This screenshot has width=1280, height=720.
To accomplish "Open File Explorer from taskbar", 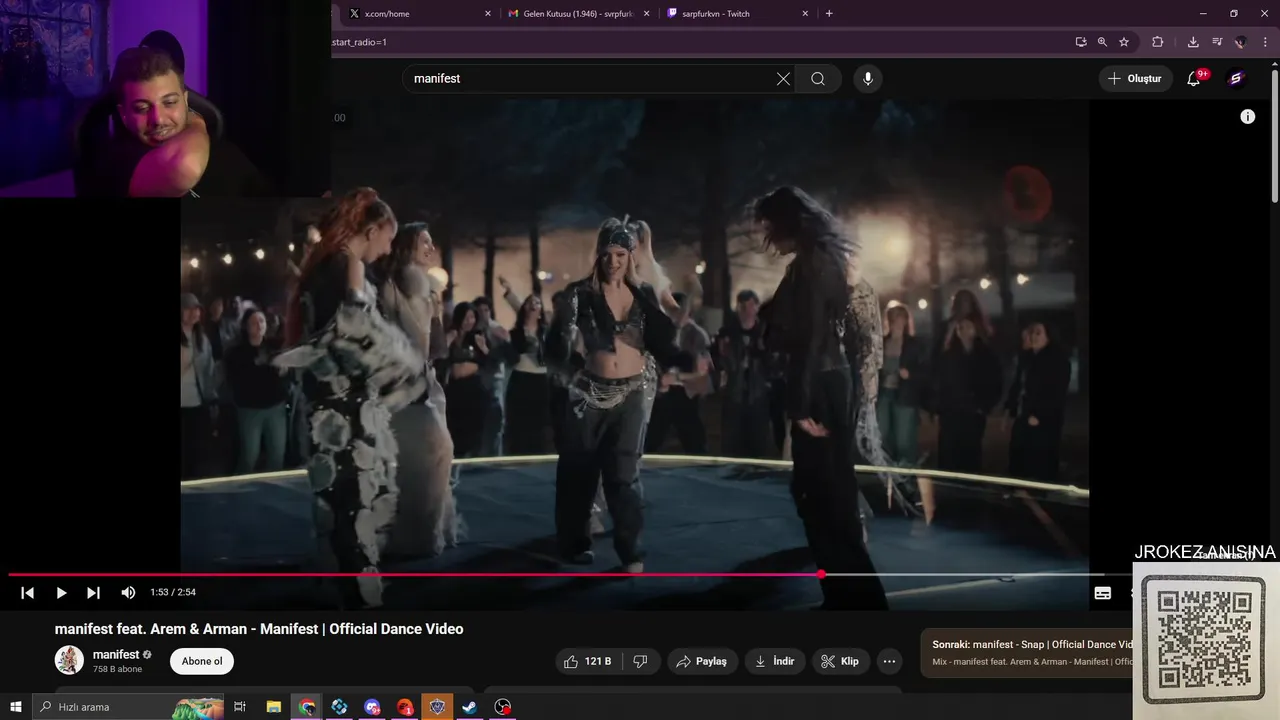I will pyautogui.click(x=274, y=707).
